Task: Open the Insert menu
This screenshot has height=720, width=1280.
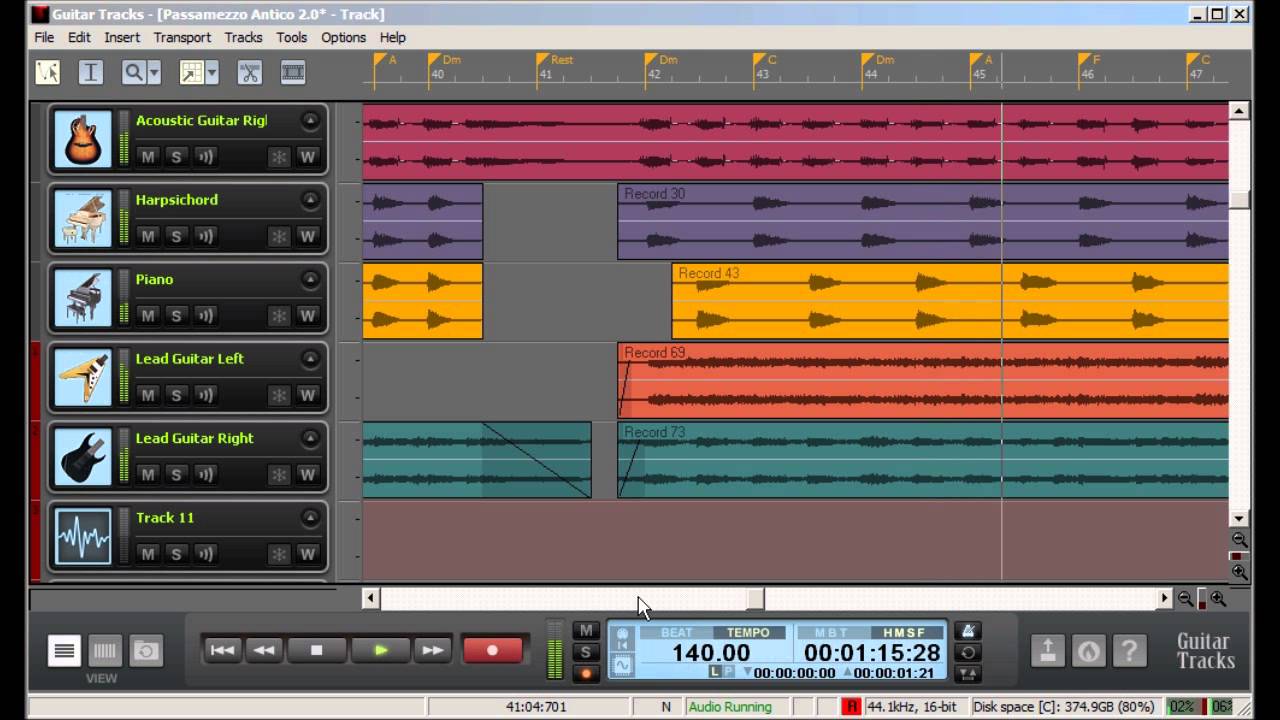Action: pos(122,37)
